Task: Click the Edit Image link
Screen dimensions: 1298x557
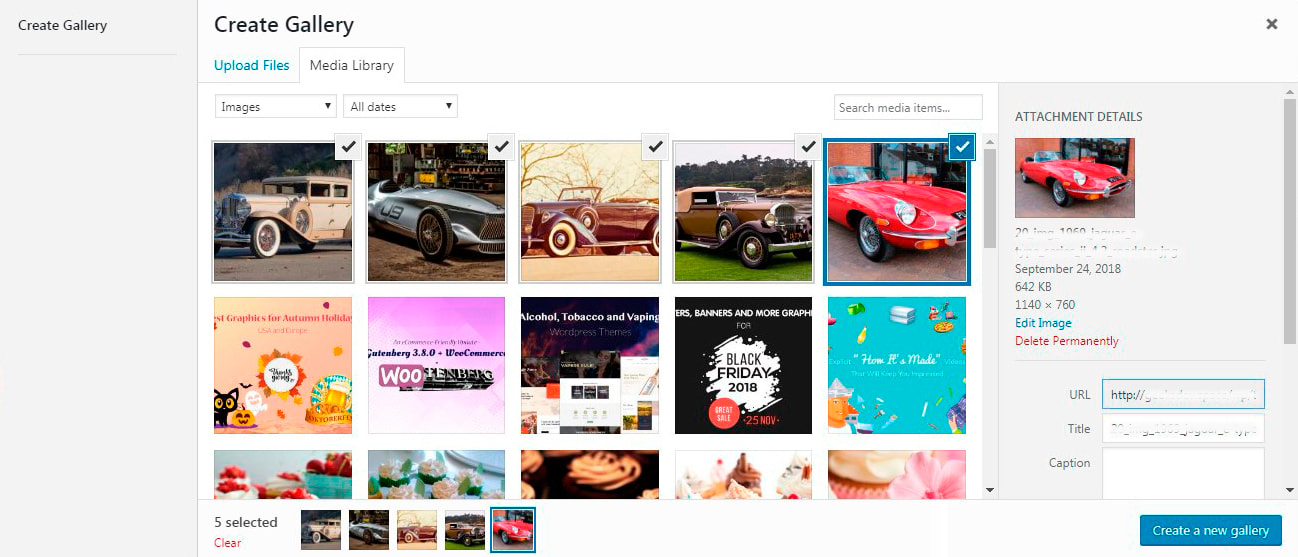Action: tap(1043, 323)
